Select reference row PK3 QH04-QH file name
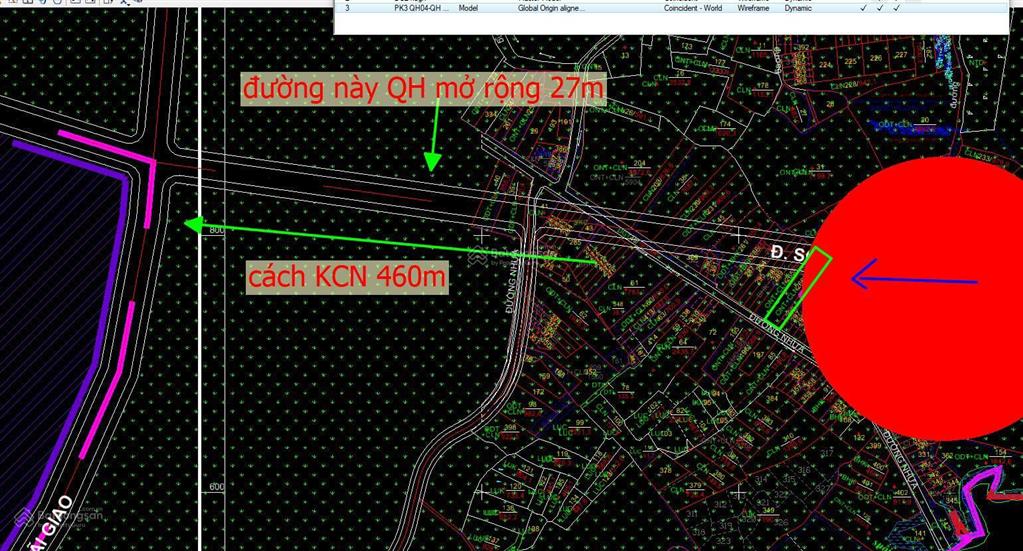Image resolution: width=1023 pixels, height=551 pixels. coord(421,8)
